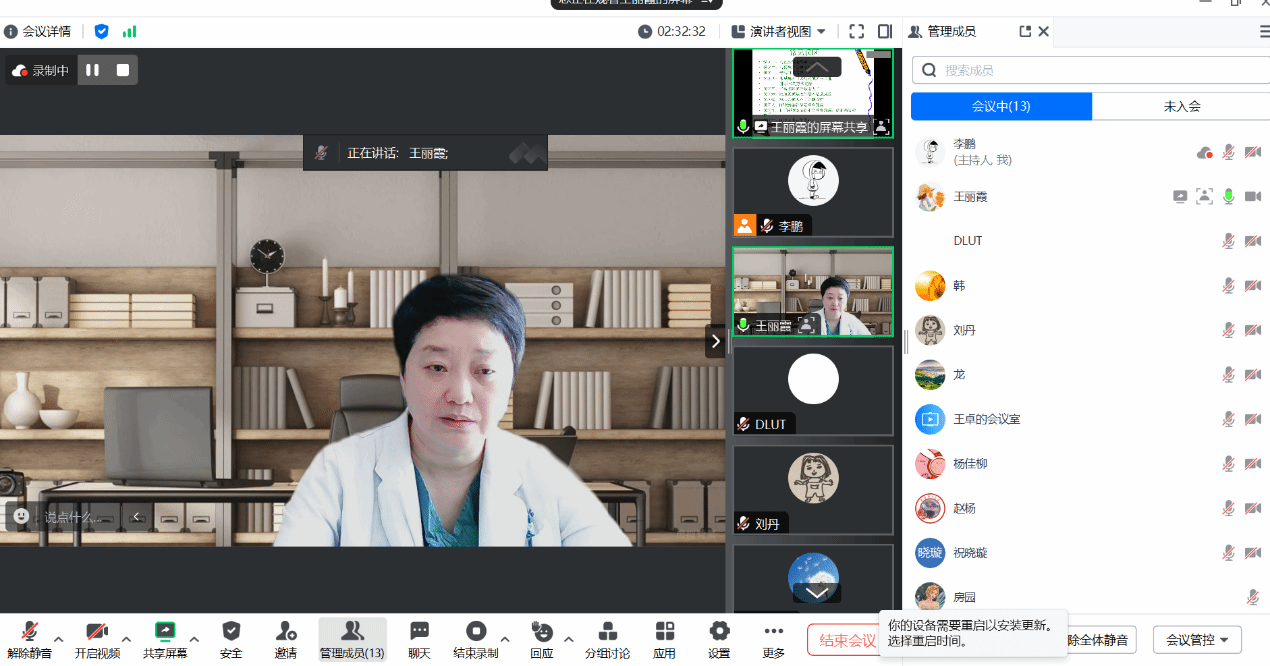Switch to the 未入会 tab
Image resolution: width=1270 pixels, height=666 pixels.
1181,106
